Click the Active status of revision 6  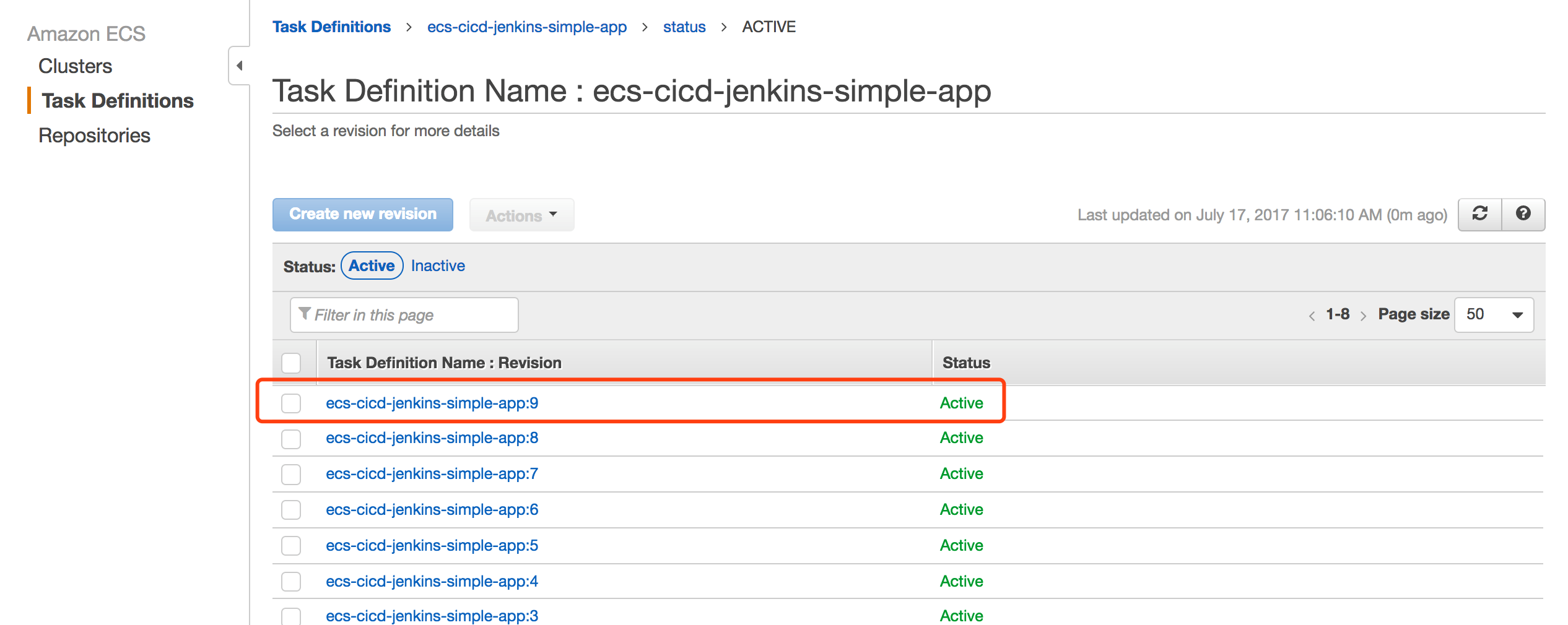(961, 509)
